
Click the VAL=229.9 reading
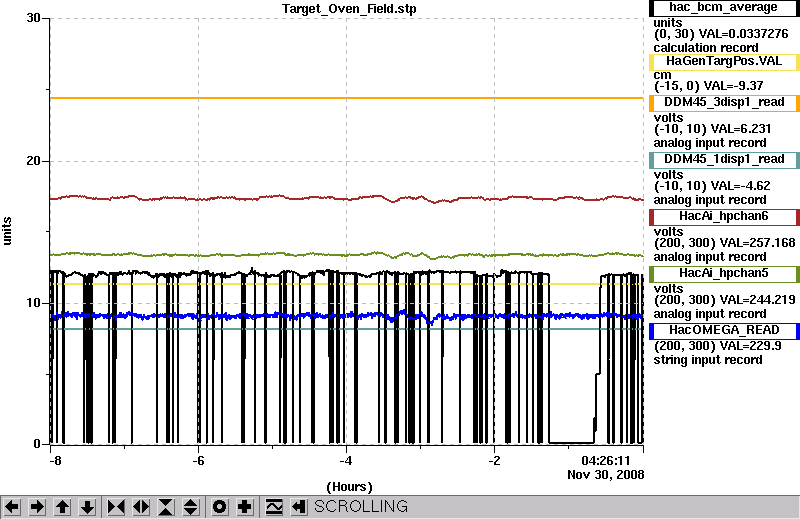click(745, 346)
